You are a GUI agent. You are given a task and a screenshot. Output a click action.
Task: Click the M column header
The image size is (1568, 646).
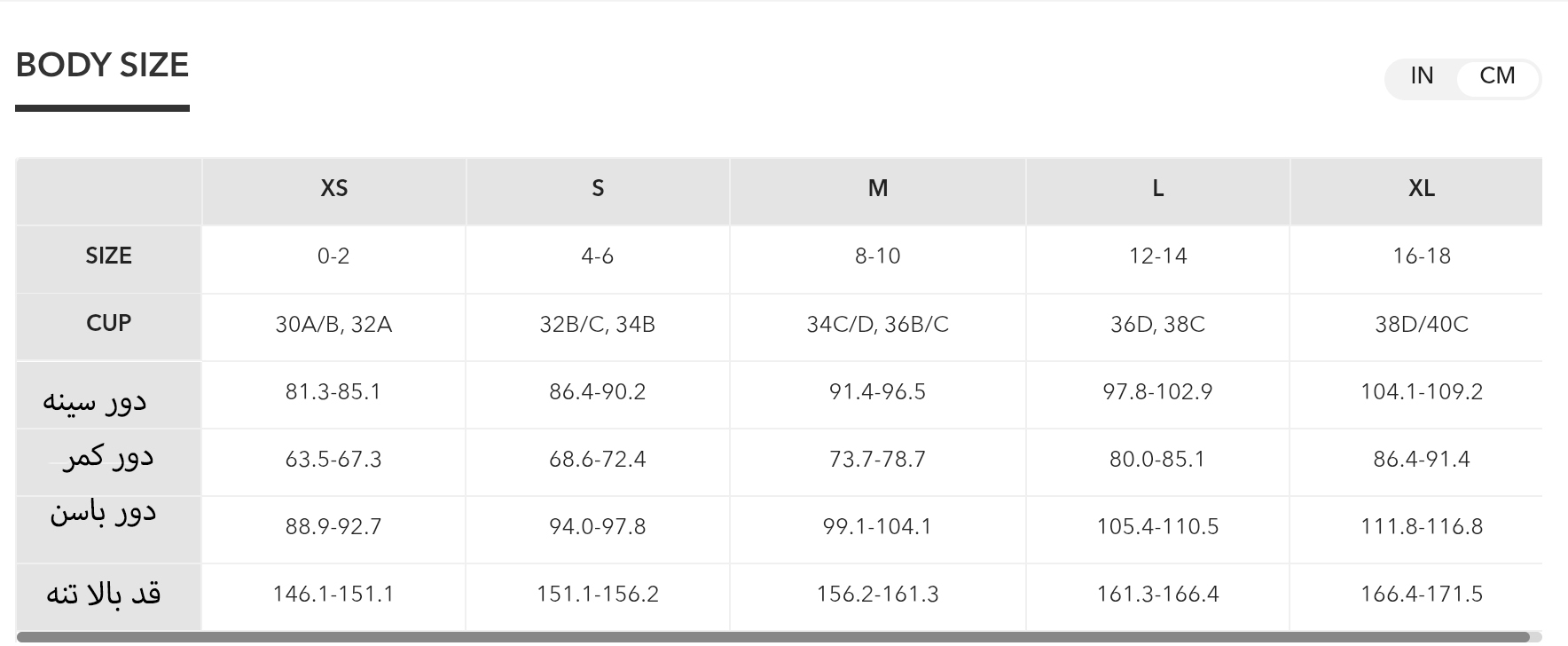point(877,188)
